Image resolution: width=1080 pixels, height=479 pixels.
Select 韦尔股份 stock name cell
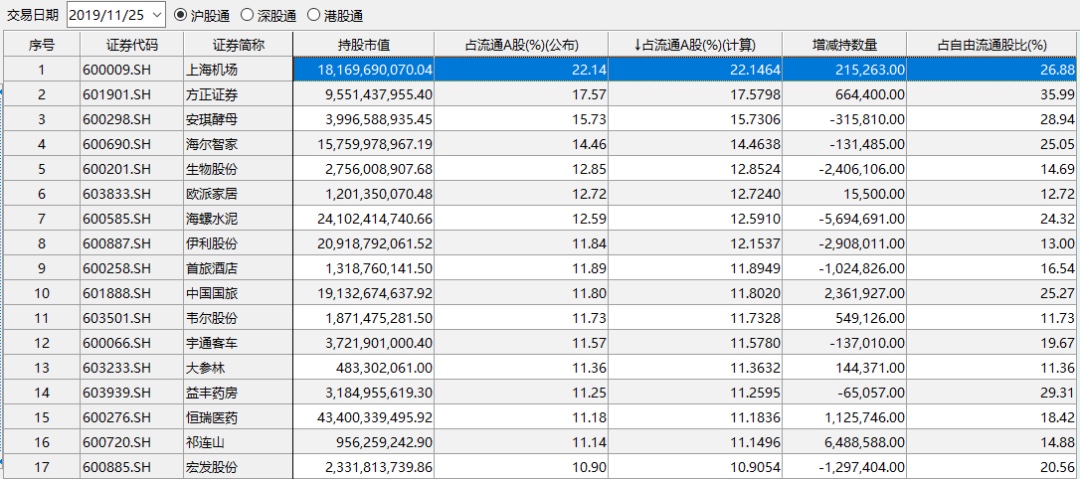(x=238, y=318)
